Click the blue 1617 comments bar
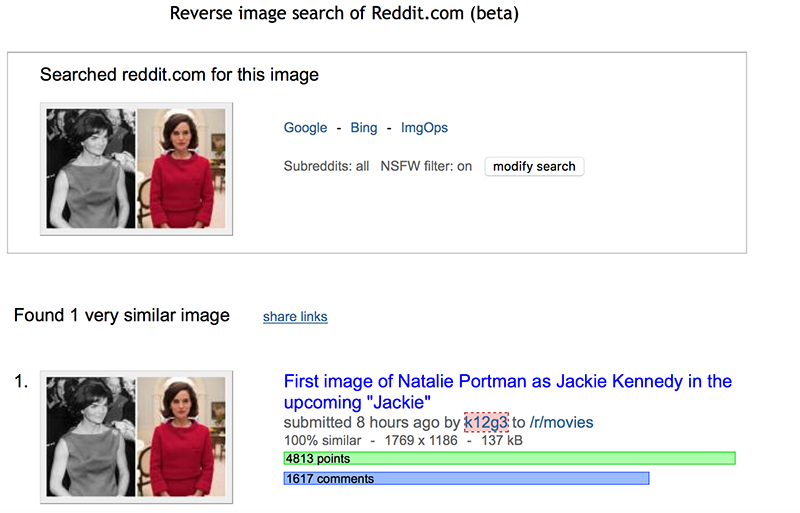The width and height of the screenshot is (800, 513). pyautogui.click(x=466, y=479)
